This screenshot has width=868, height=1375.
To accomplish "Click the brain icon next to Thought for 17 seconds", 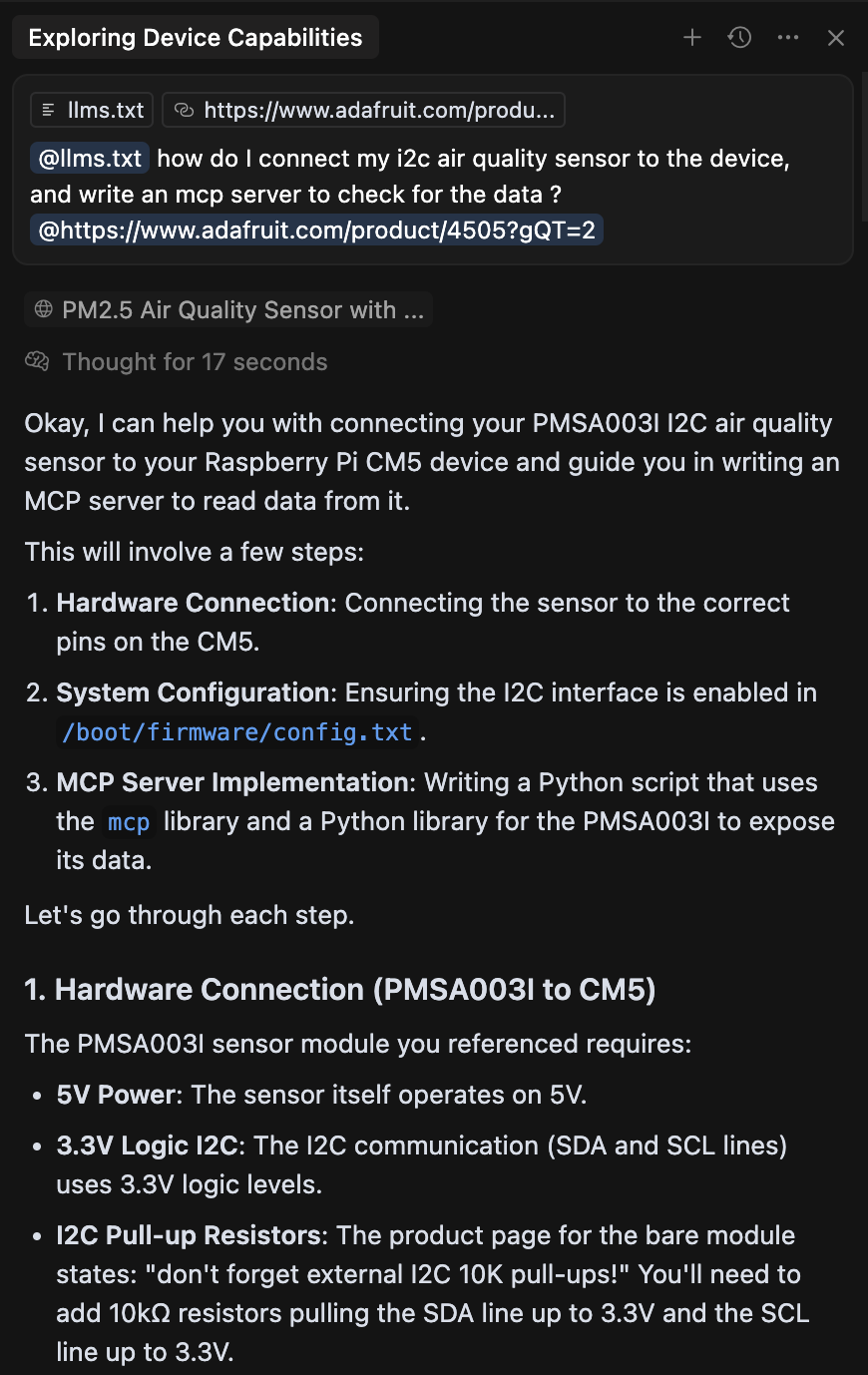I will pos(37,361).
